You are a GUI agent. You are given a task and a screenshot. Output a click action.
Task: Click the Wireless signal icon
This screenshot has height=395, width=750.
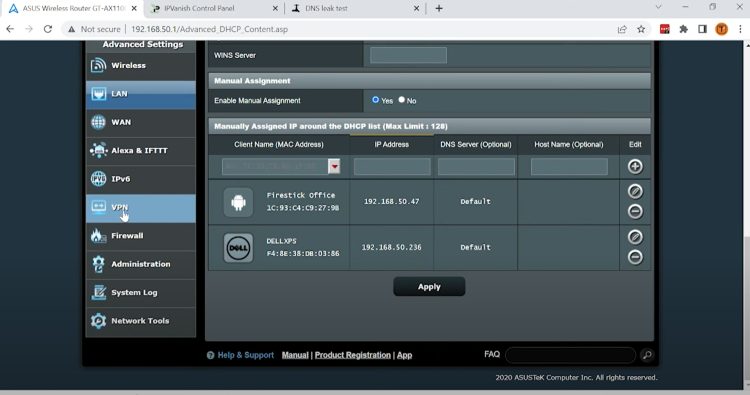[x=98, y=66]
